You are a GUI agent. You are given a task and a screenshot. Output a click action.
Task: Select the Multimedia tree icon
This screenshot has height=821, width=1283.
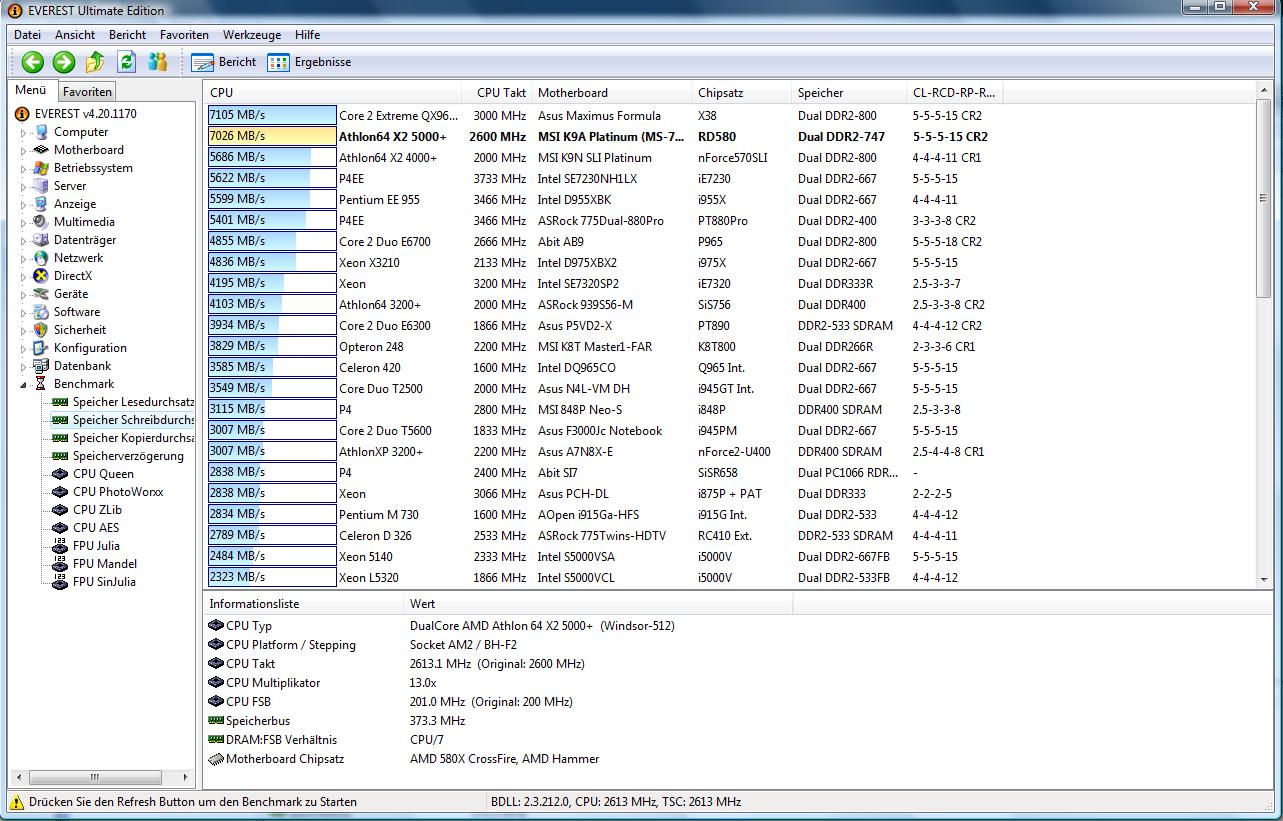41,222
